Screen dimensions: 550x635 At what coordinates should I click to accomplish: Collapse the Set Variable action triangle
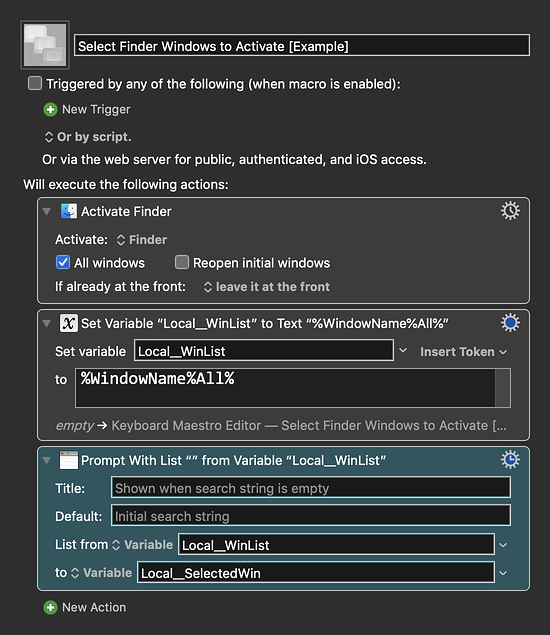(x=47, y=323)
